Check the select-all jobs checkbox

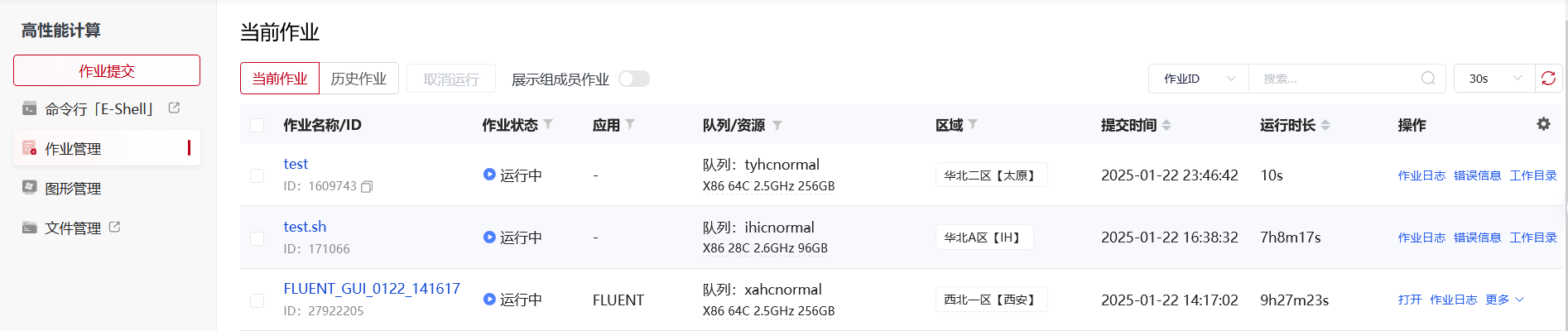(x=257, y=125)
